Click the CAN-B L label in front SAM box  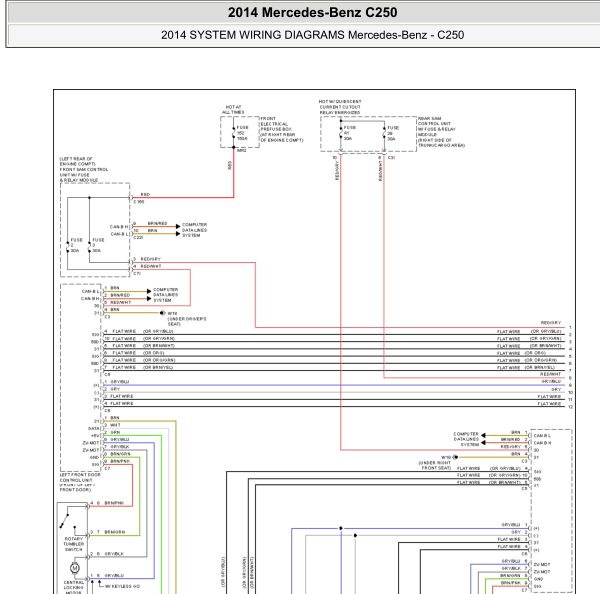(x=119, y=234)
